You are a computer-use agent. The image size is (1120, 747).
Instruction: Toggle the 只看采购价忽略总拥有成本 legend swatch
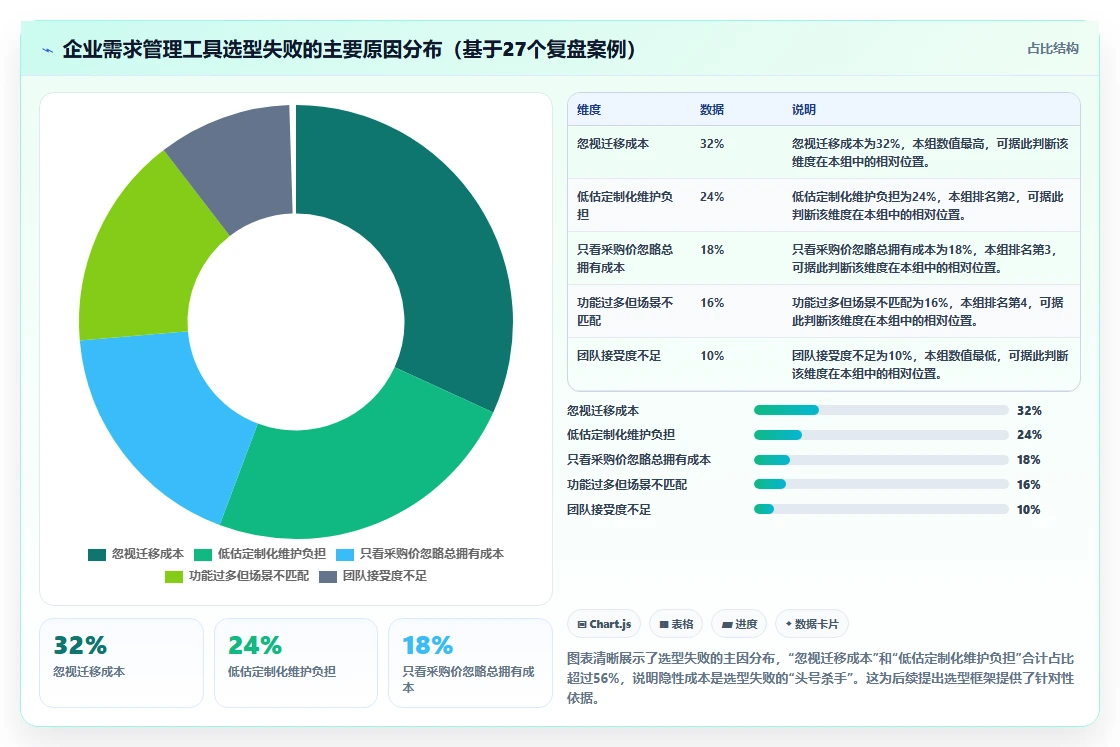[345, 554]
